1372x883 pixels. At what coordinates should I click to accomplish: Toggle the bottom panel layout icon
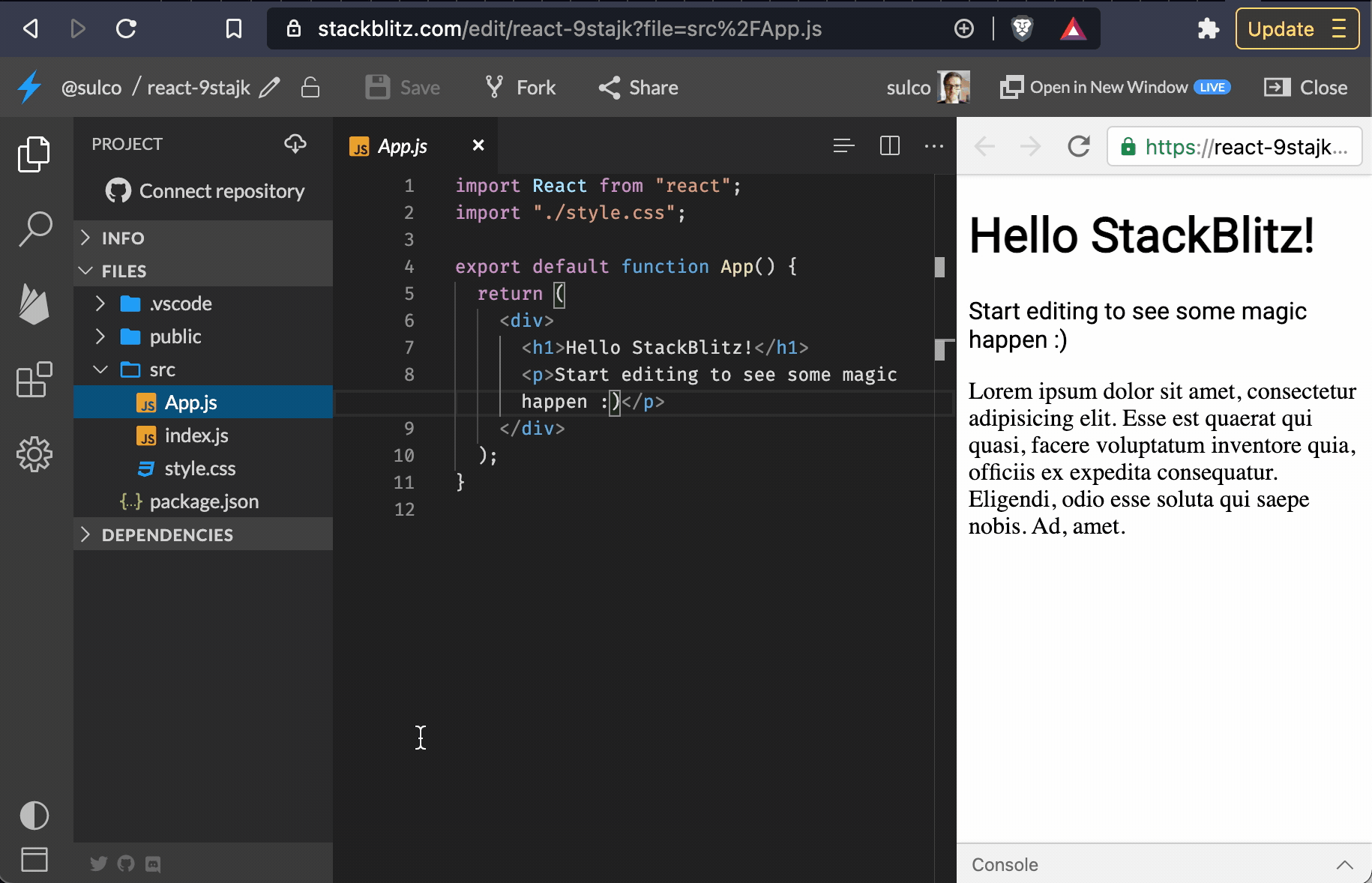tap(34, 860)
